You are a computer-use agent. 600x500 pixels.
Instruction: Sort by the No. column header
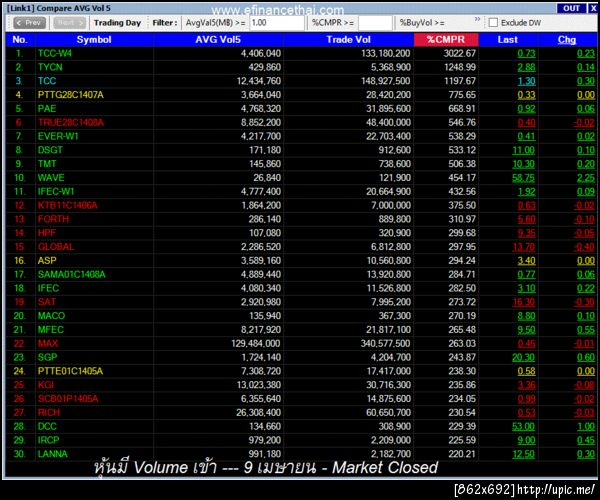point(20,40)
